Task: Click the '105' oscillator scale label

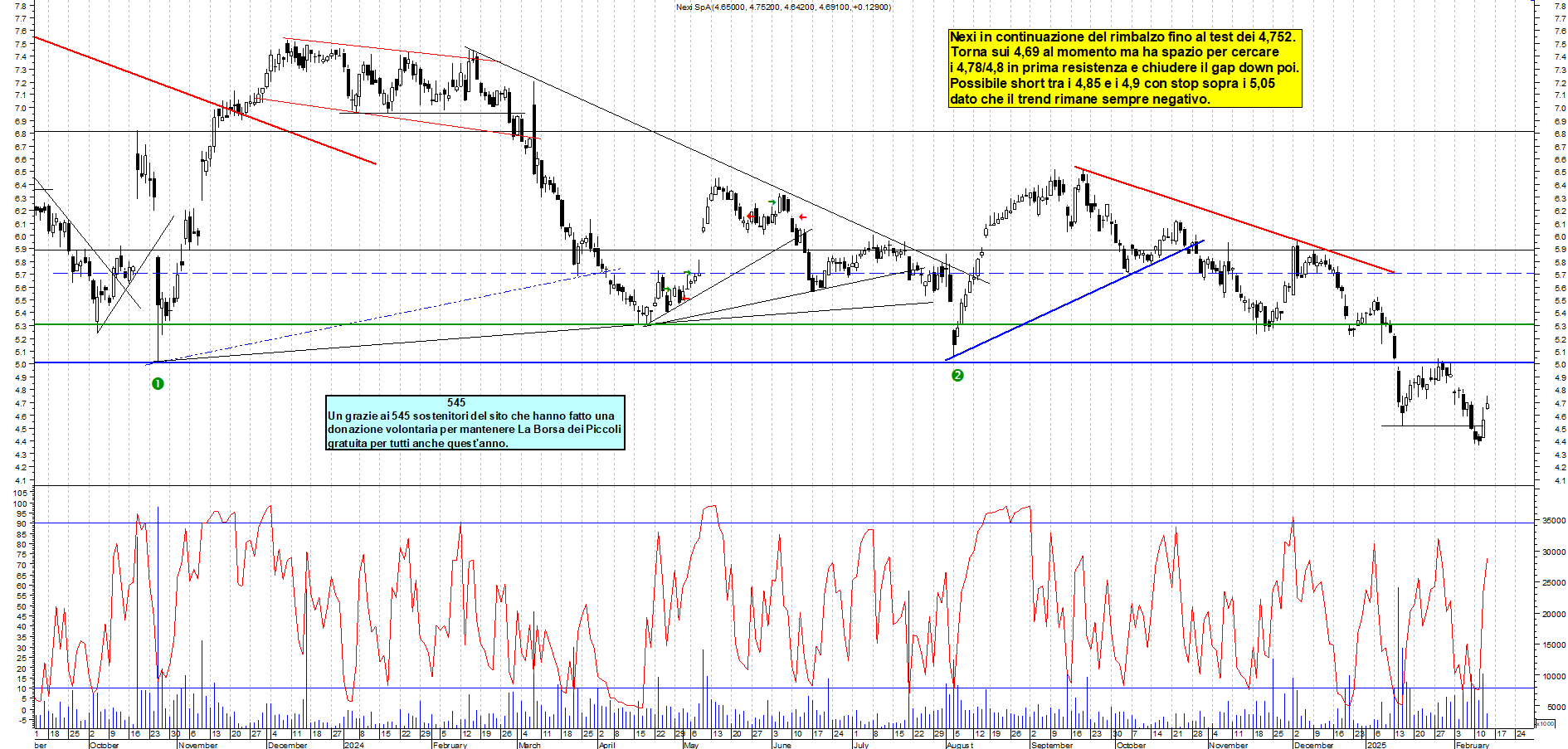Action: 20,493
